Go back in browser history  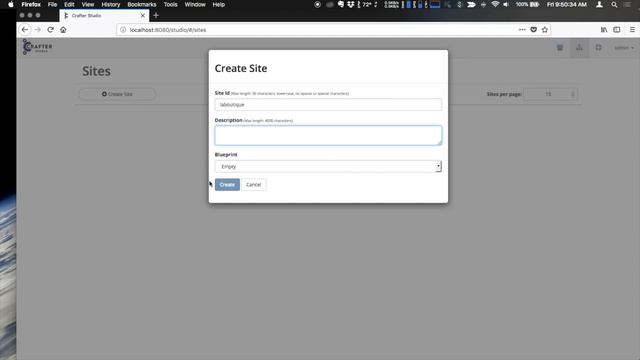click(x=25, y=30)
